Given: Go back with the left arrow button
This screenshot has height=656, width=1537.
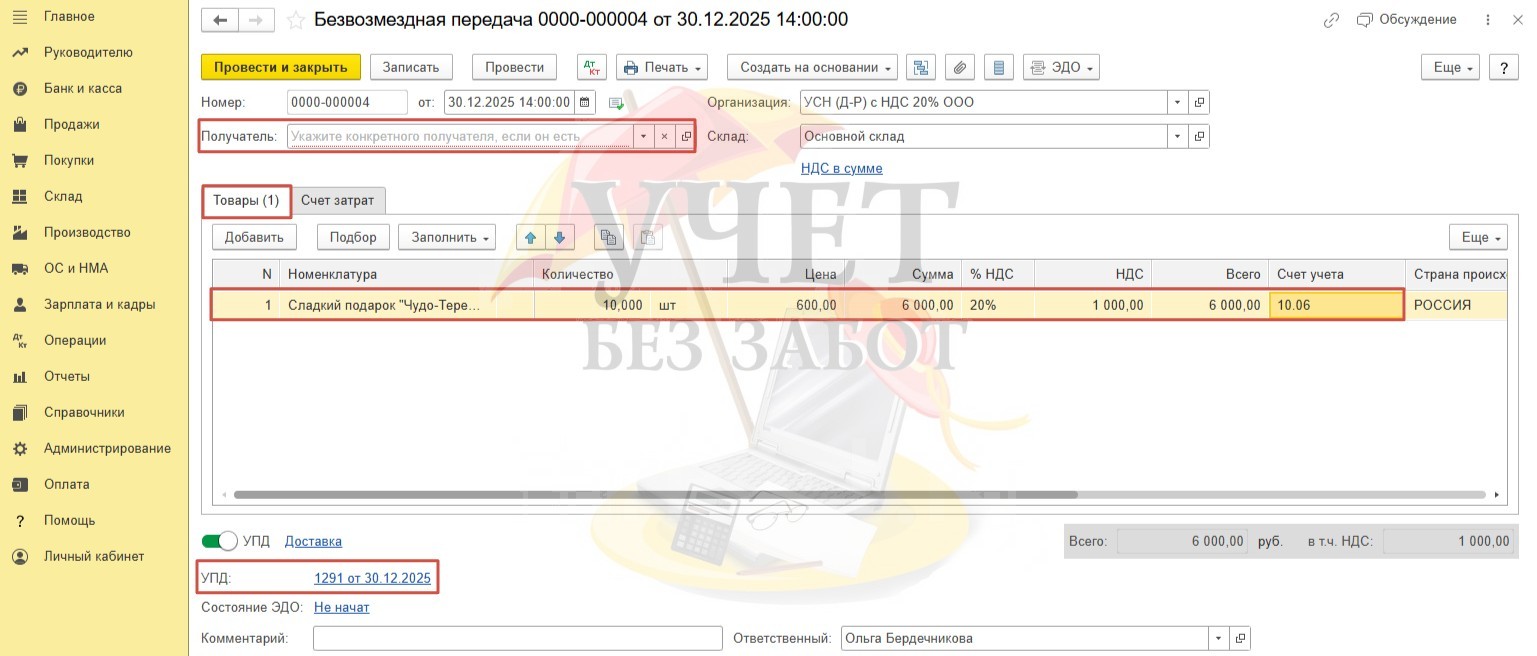Looking at the screenshot, I should 220,20.
